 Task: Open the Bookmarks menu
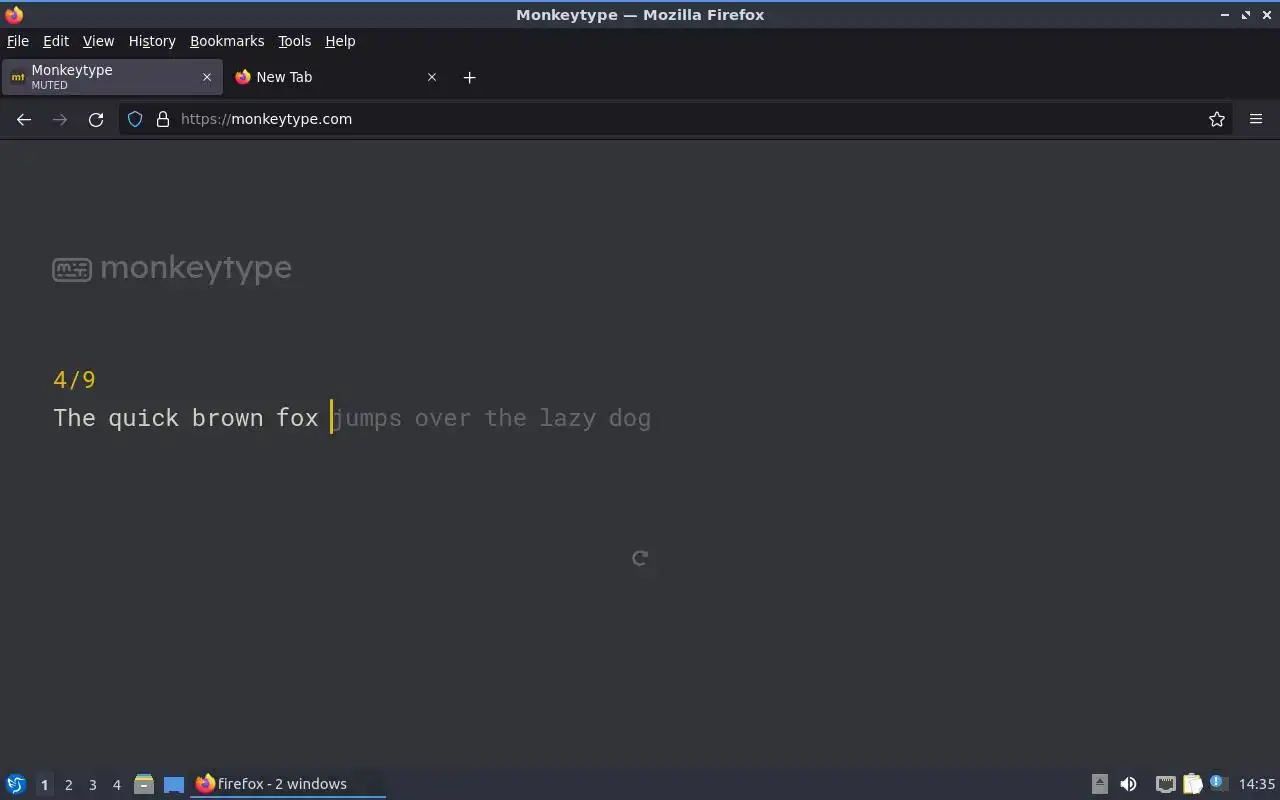click(x=227, y=41)
